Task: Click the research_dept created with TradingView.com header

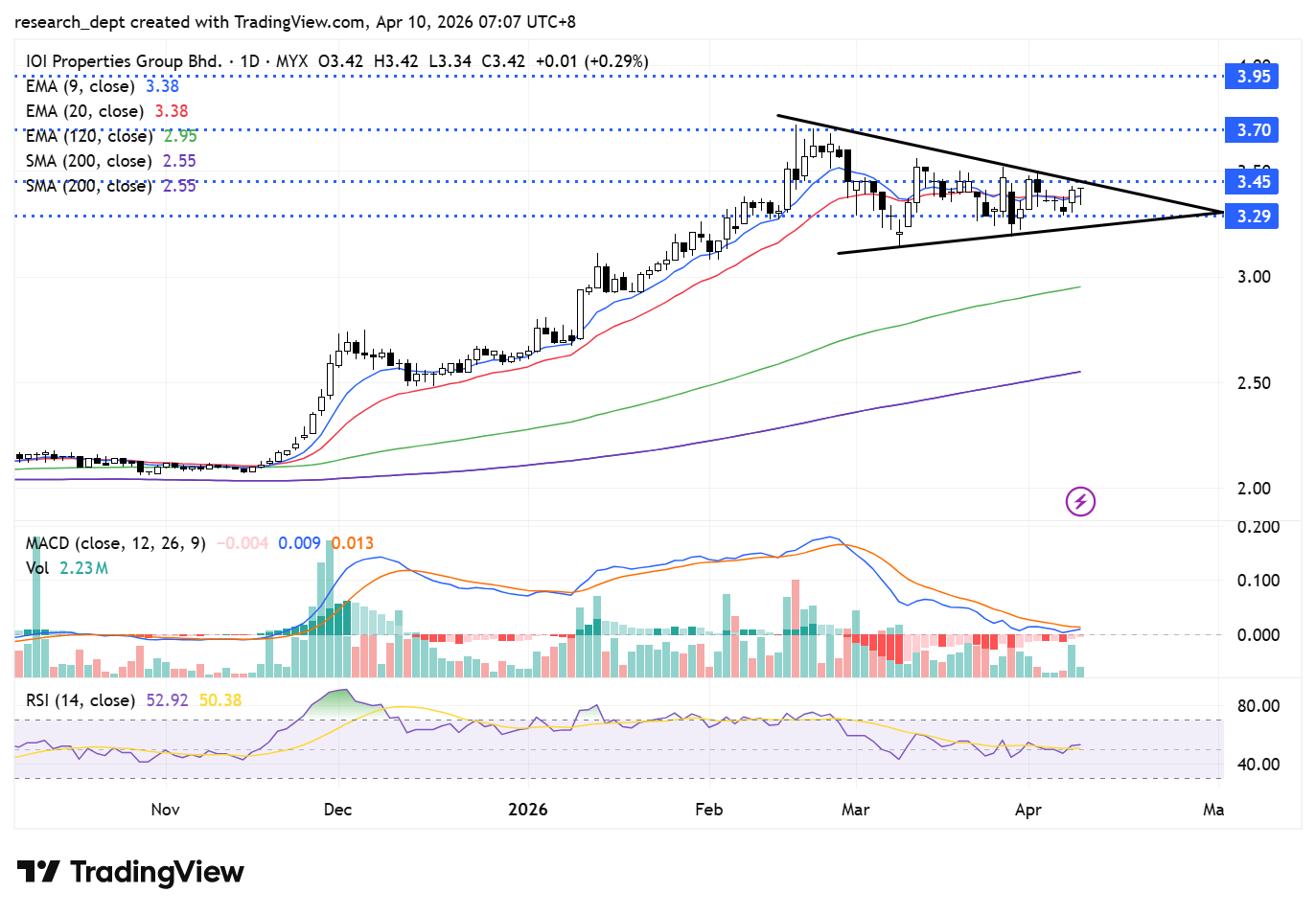Action: click(295, 21)
